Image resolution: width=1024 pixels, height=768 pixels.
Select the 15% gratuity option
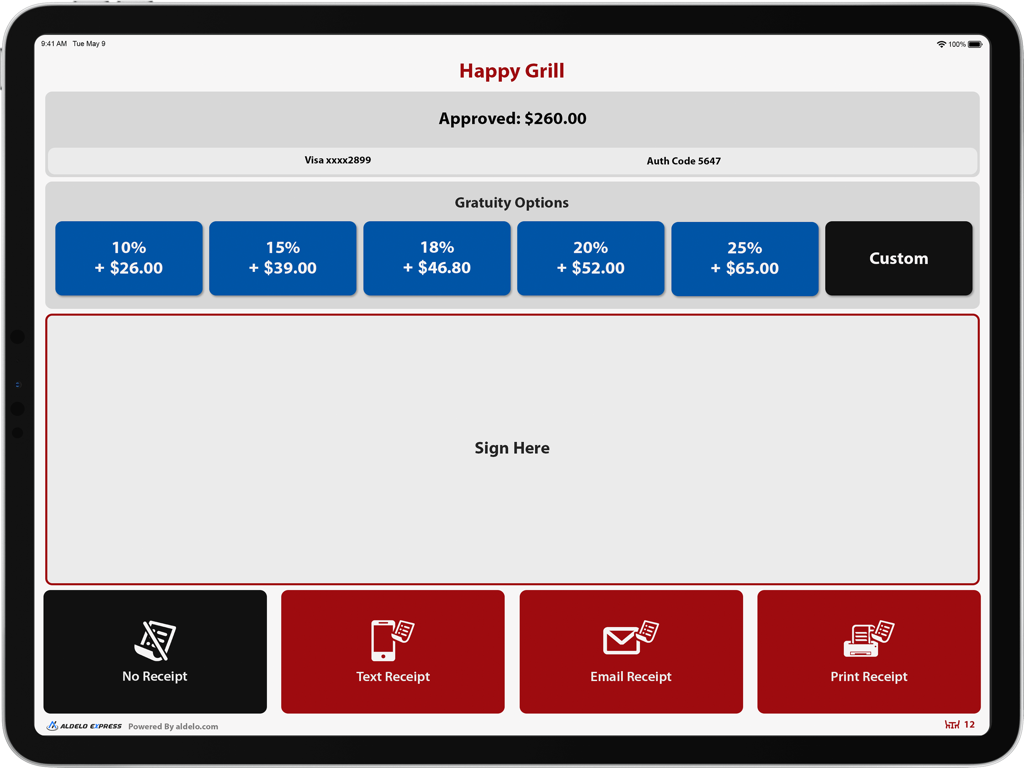[x=282, y=258]
